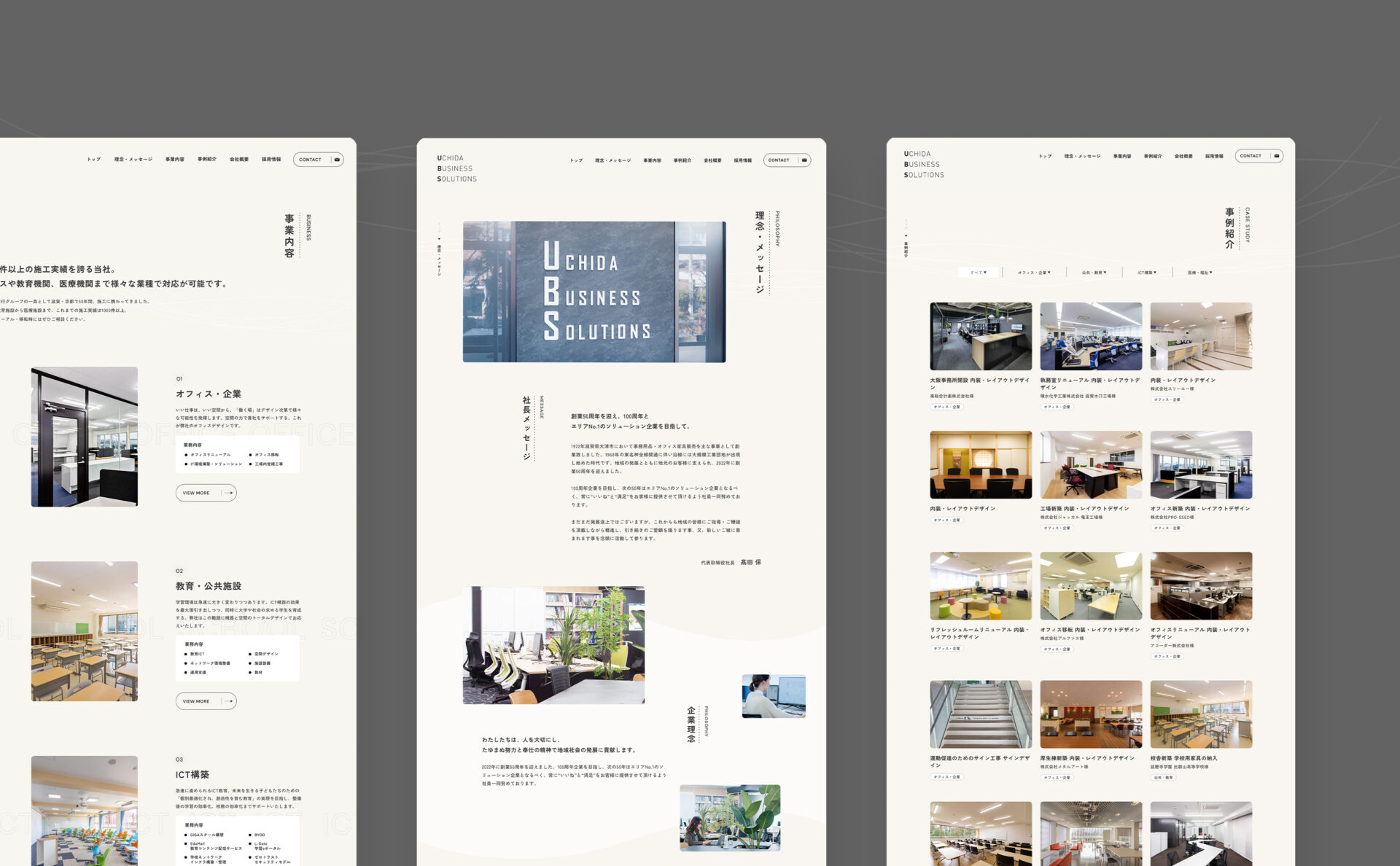Open 校舎新築 学校用家具の納入 case title
The height and width of the screenshot is (866, 1400).
1184,758
